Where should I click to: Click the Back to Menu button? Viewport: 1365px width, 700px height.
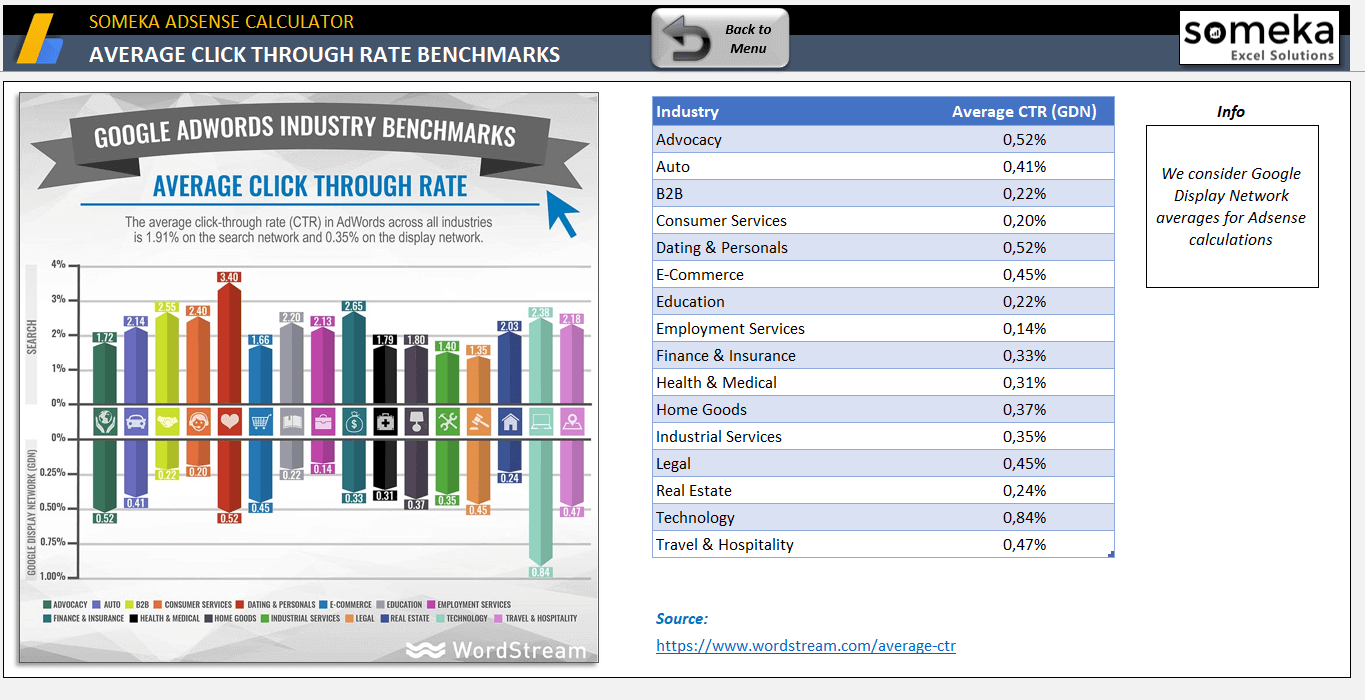720,39
